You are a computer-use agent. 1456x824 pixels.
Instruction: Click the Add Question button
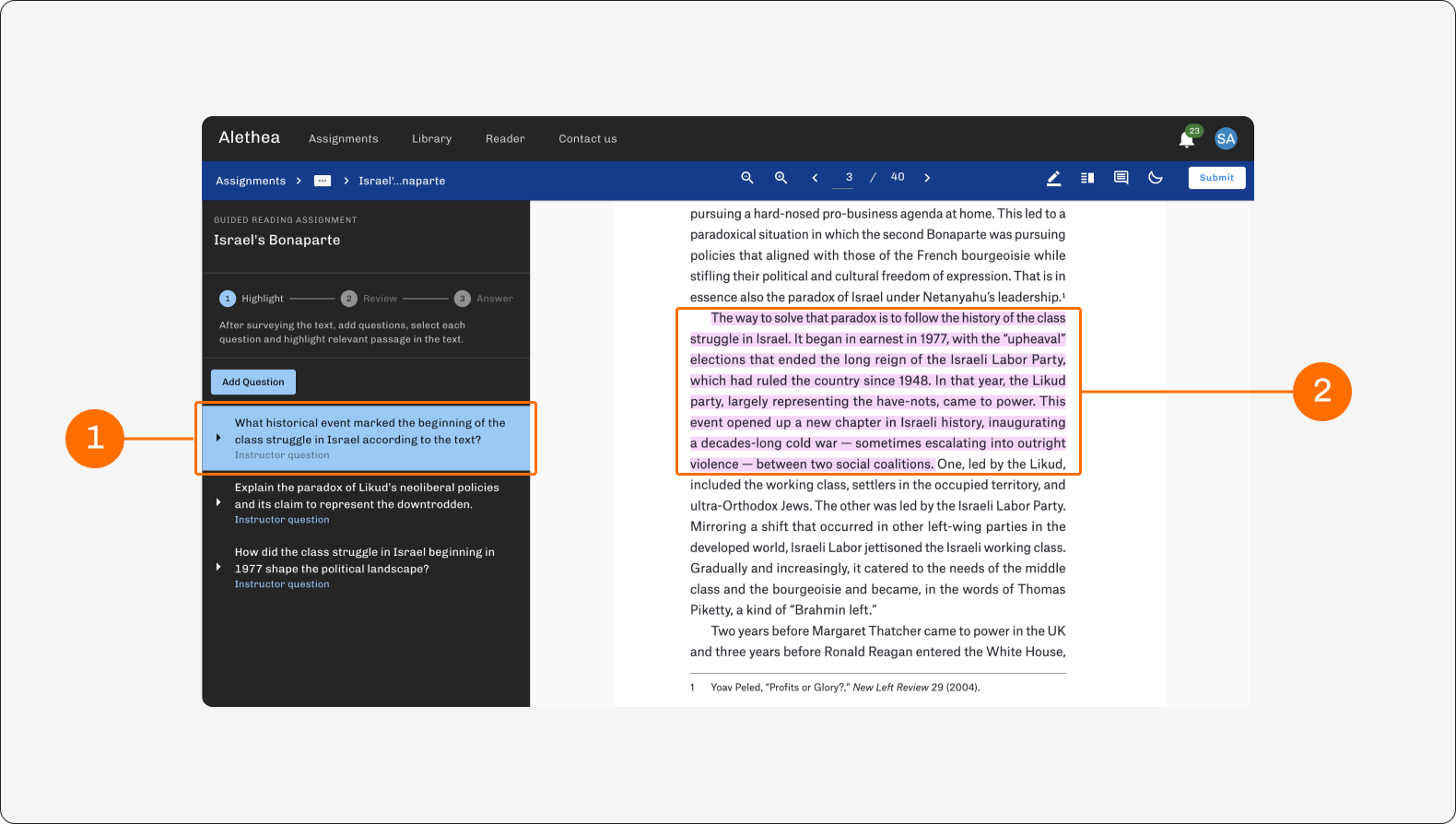pos(253,382)
